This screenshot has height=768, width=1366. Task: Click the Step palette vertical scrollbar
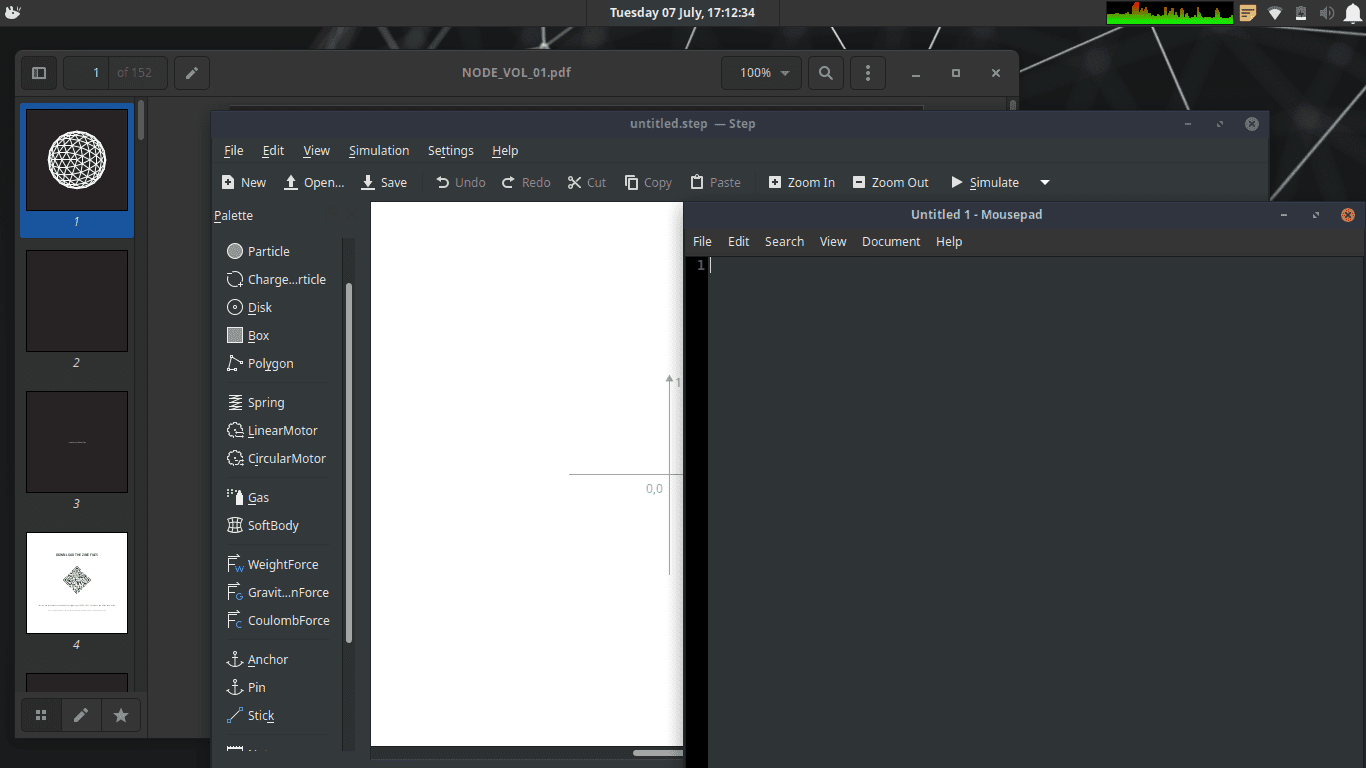(349, 462)
